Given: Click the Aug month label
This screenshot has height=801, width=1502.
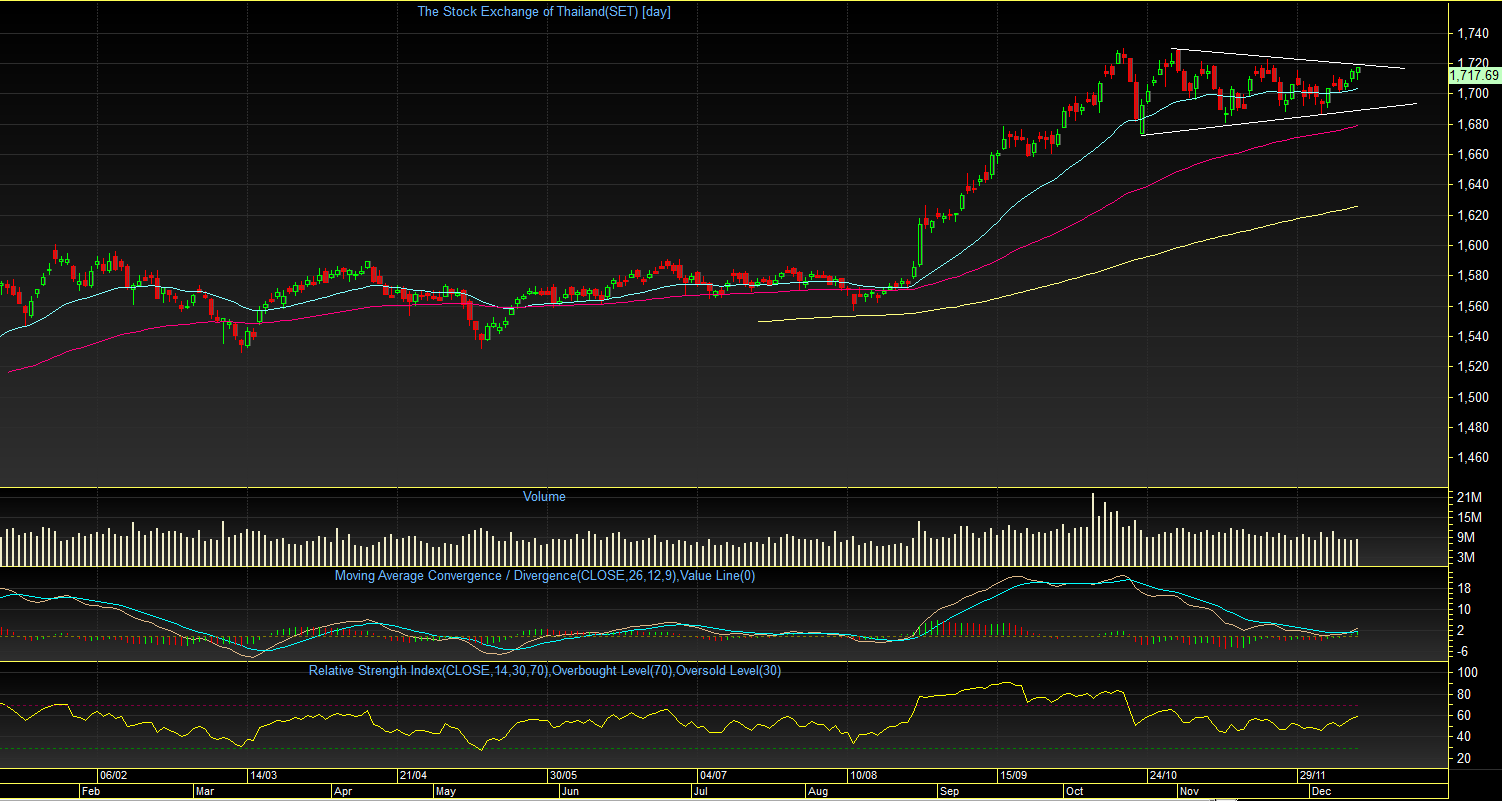Looking at the screenshot, I should coord(819,791).
